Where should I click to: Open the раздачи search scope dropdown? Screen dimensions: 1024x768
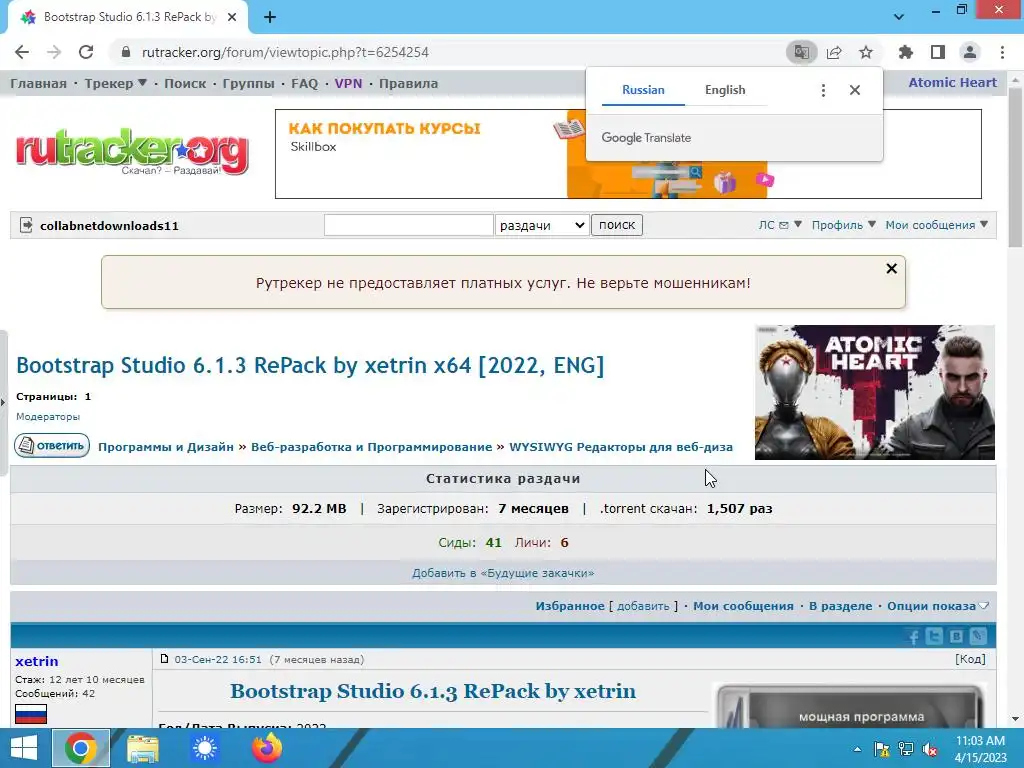point(542,225)
